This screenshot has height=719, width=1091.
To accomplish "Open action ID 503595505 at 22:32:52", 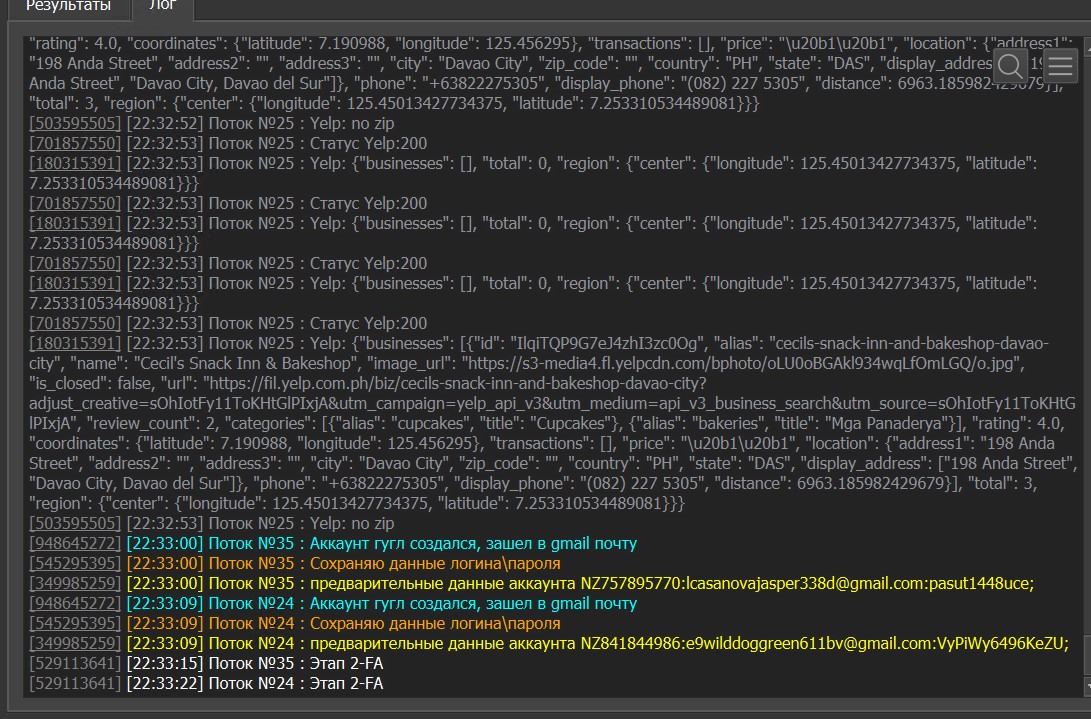I will (76, 124).
